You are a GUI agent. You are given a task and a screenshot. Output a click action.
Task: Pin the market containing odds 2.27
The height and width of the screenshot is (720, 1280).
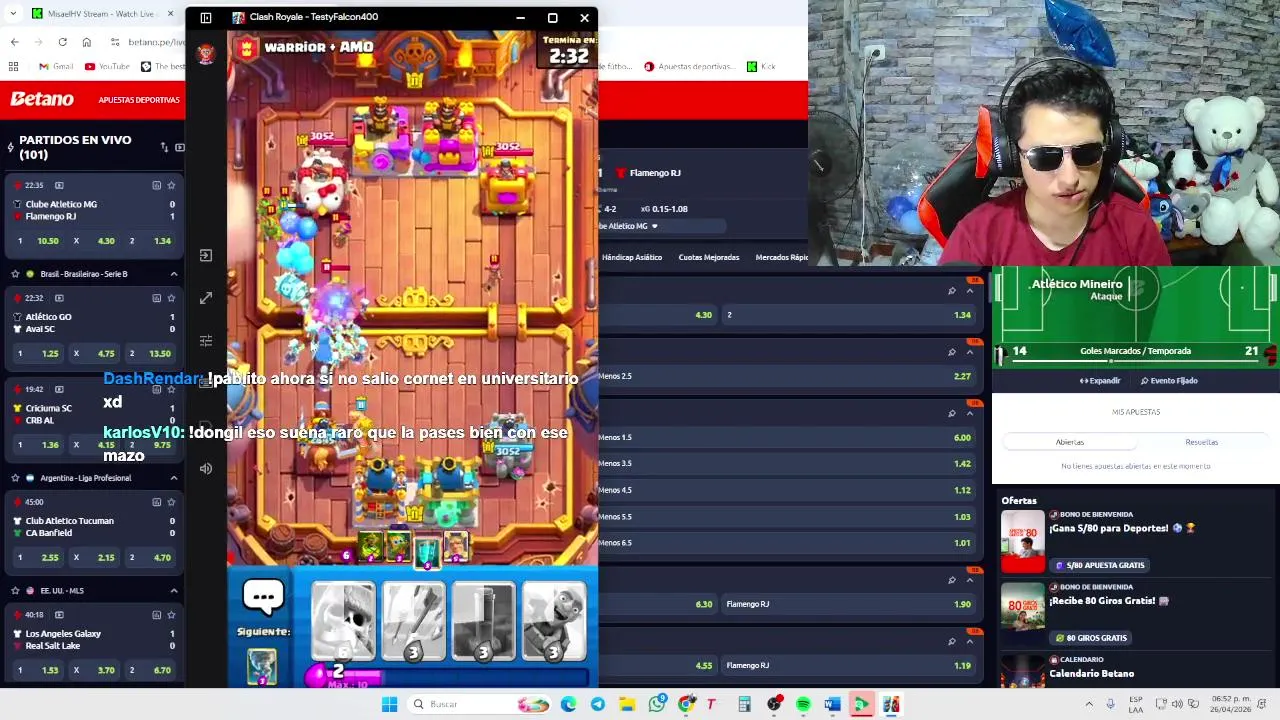coord(952,352)
